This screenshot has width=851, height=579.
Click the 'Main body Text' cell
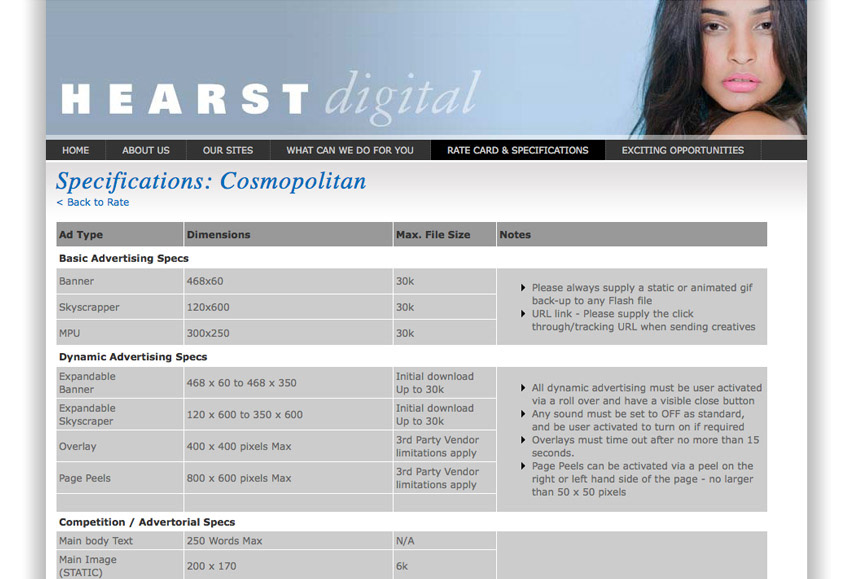point(119,540)
